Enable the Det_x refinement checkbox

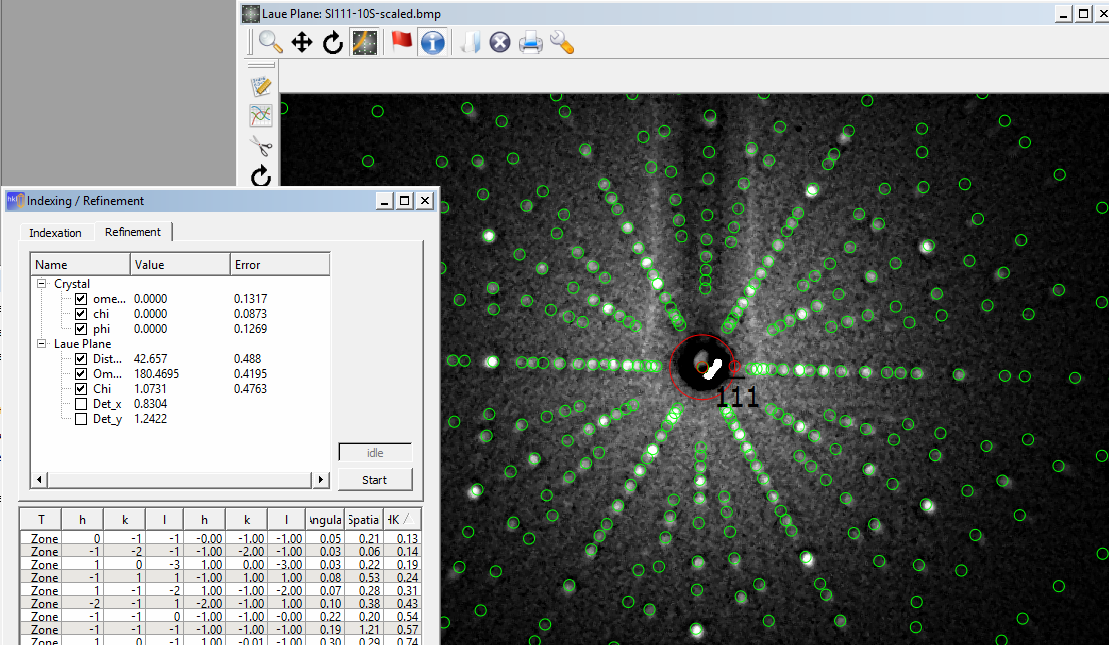81,404
